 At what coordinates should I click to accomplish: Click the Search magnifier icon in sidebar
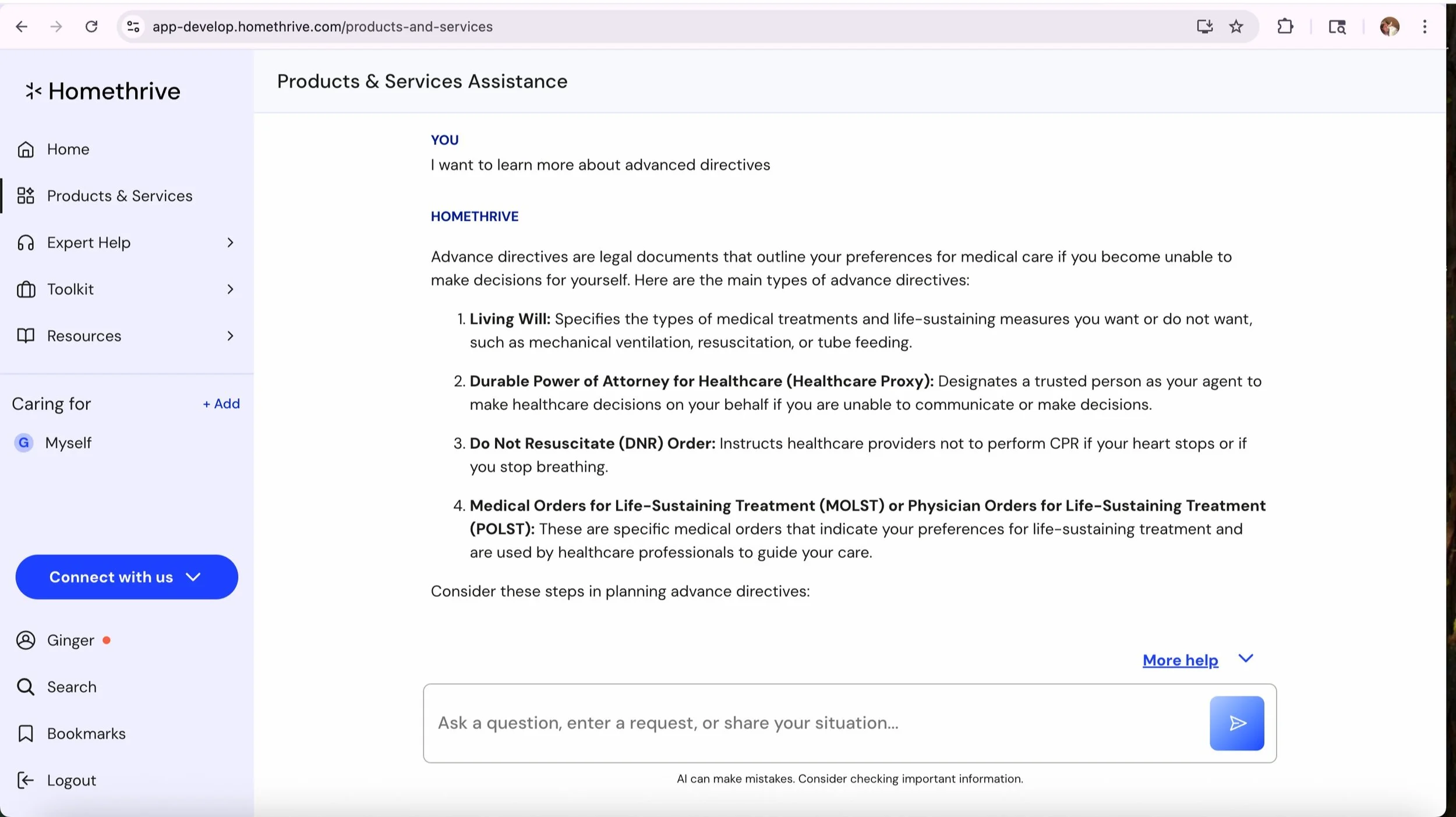pyautogui.click(x=26, y=687)
